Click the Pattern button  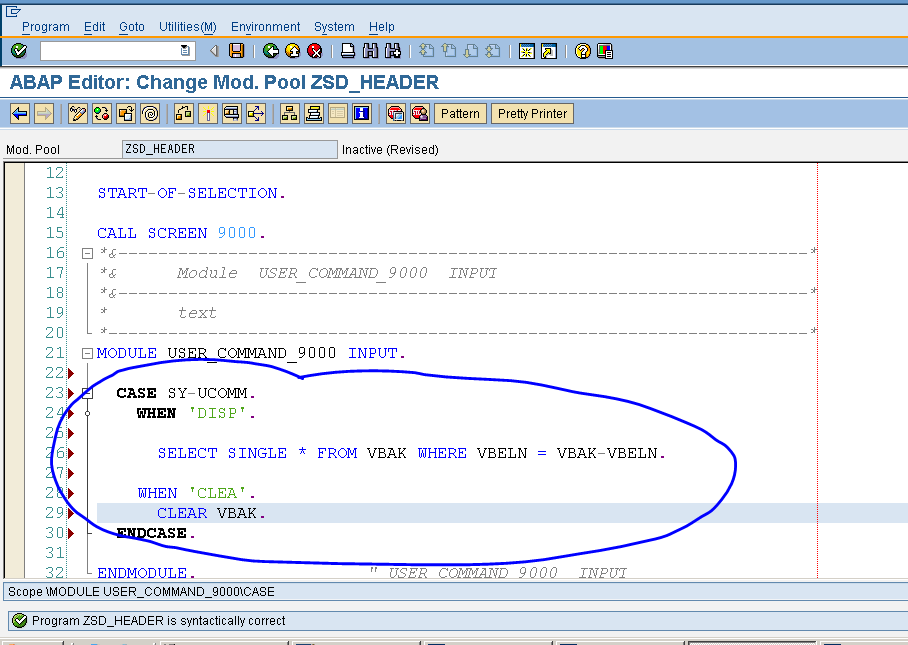460,113
